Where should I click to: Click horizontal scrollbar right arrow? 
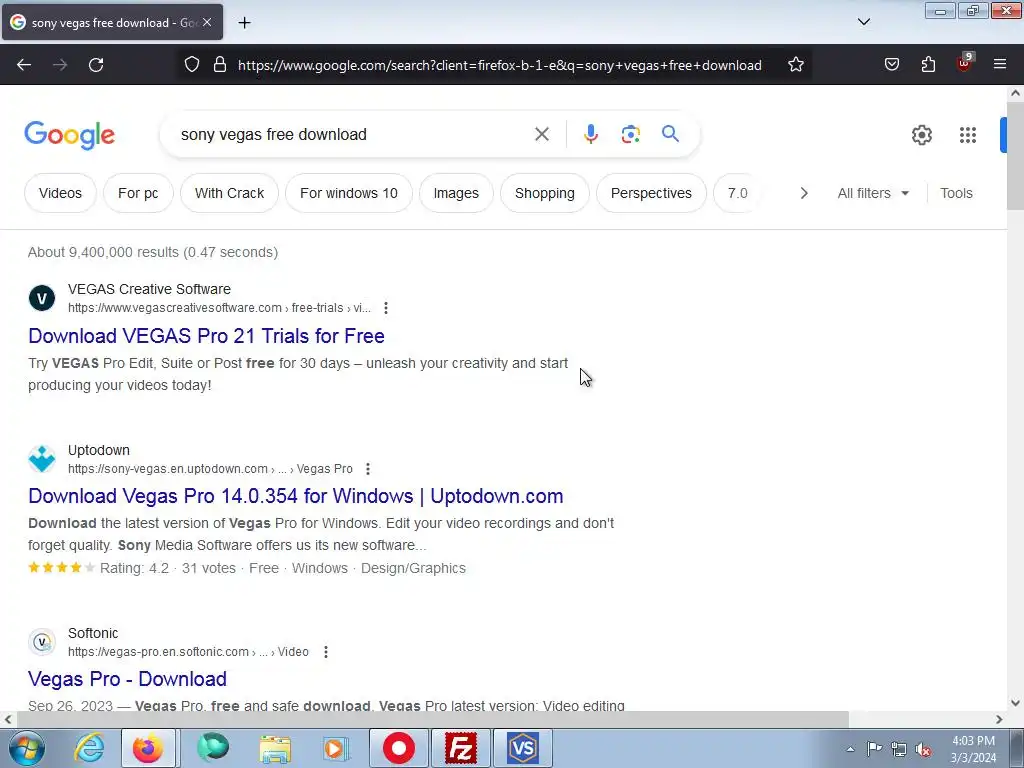coord(999,719)
